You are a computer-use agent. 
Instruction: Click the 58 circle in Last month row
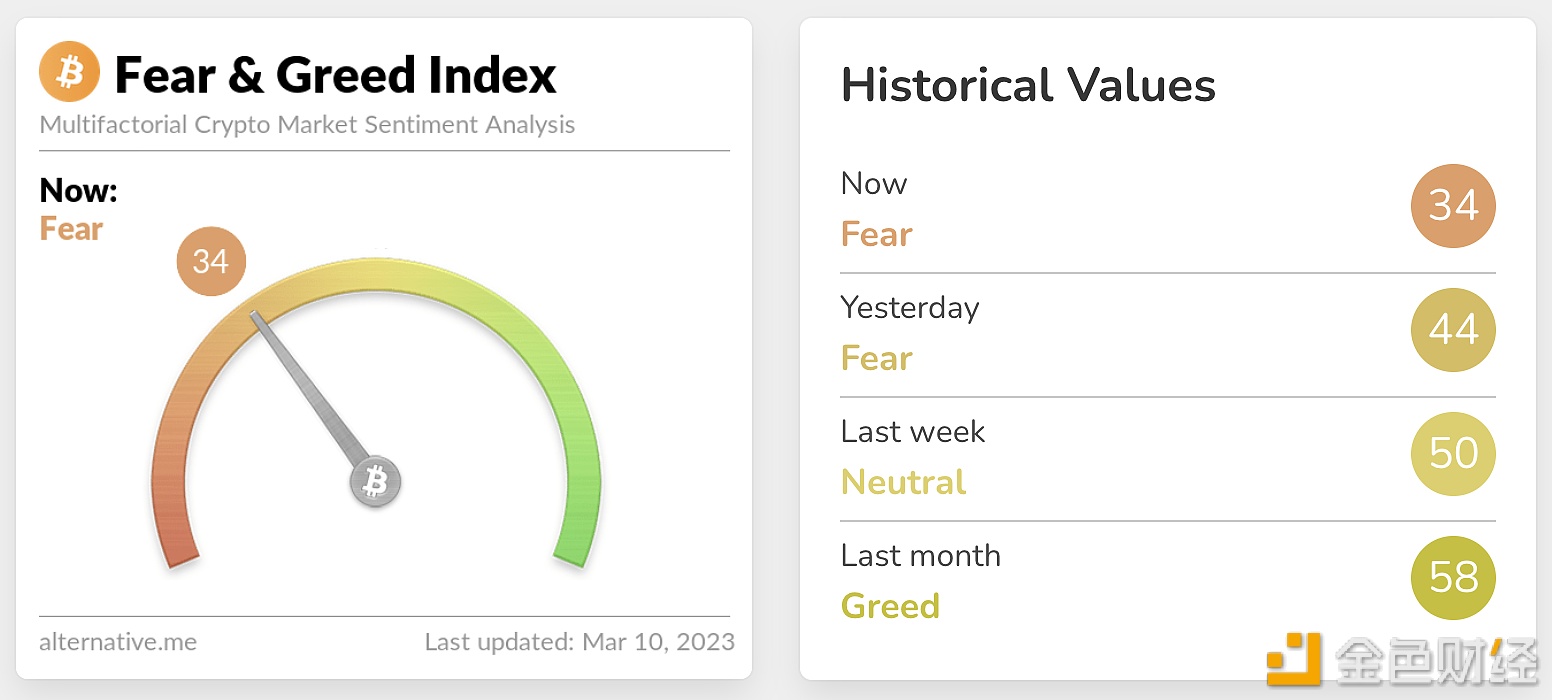(x=1452, y=578)
